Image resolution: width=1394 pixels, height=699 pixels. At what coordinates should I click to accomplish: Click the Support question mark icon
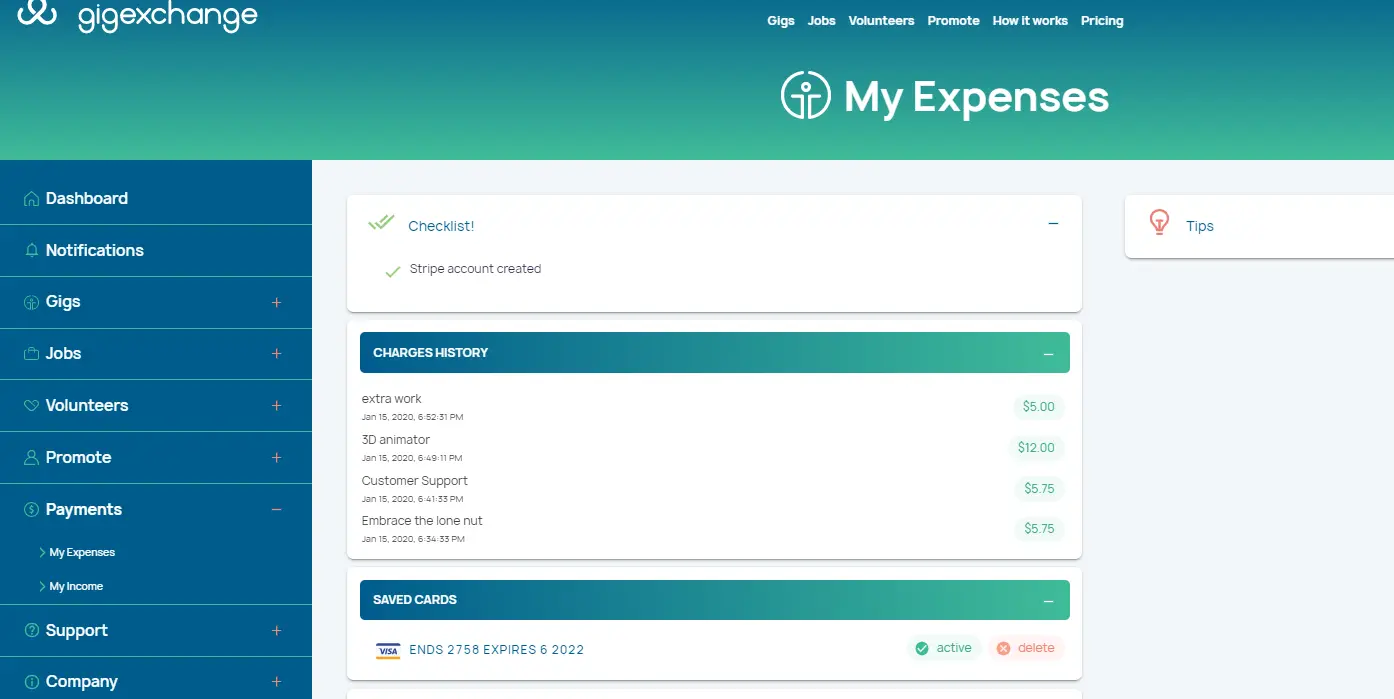coord(32,631)
